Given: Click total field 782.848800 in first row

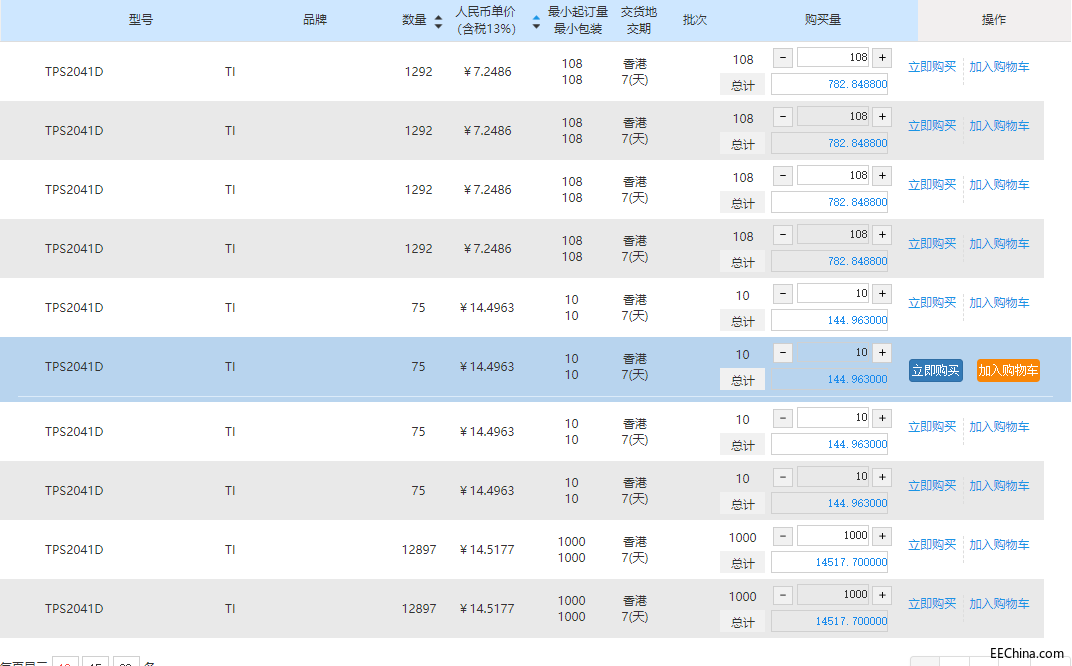Looking at the screenshot, I should click(829, 84).
